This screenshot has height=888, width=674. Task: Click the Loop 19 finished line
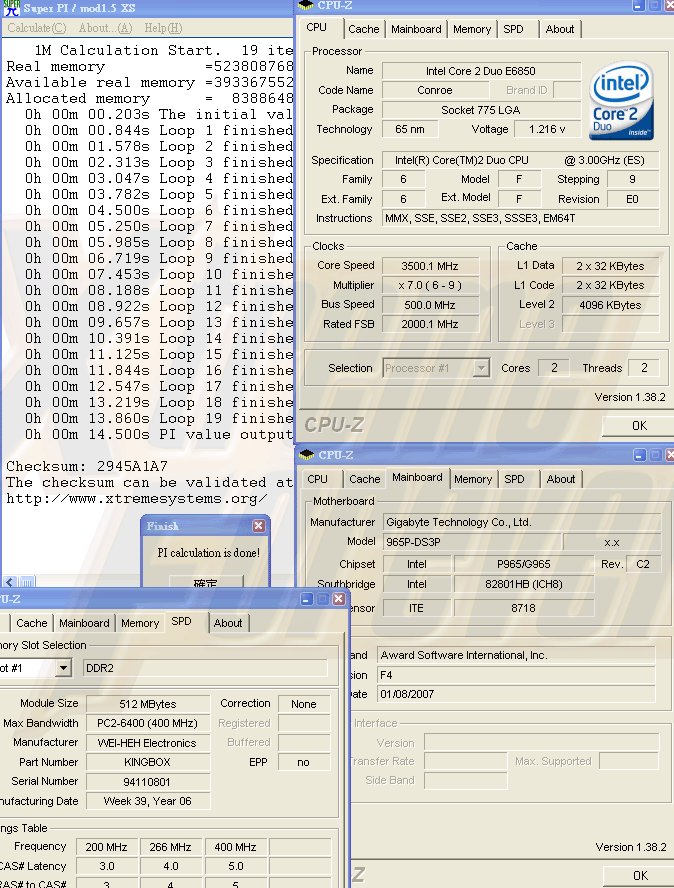pyautogui.click(x=159, y=419)
